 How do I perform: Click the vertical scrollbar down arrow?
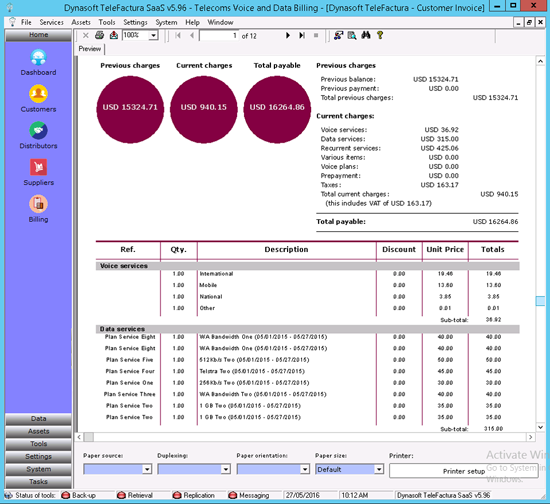pos(541,427)
